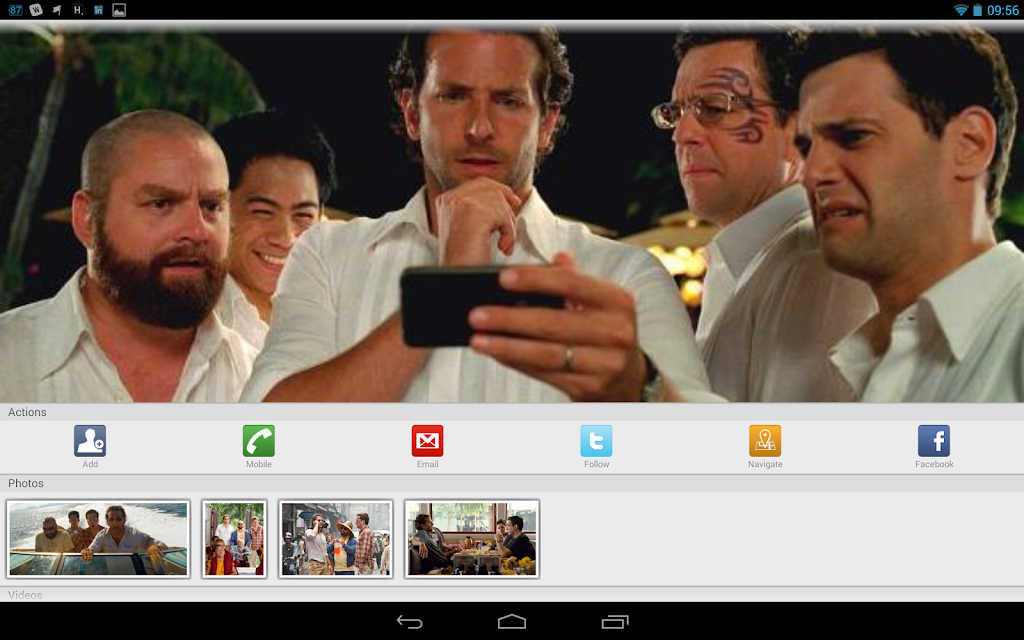The height and width of the screenshot is (640, 1024).
Task: Tap the Add contact icon
Action: coord(90,441)
